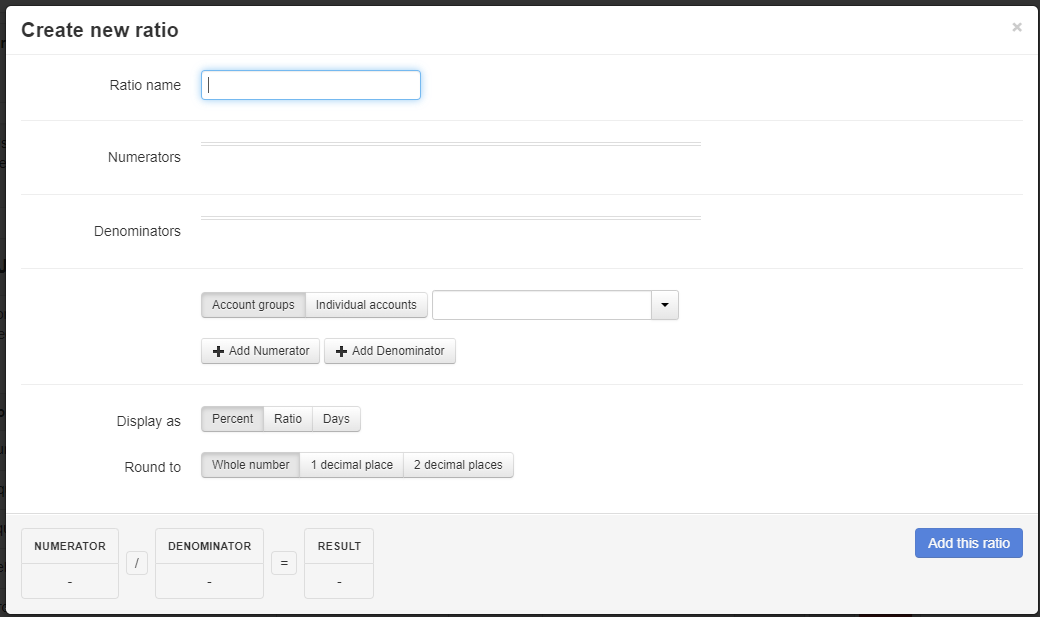Select the Account groups toggle
The height and width of the screenshot is (617, 1040).
click(x=253, y=305)
